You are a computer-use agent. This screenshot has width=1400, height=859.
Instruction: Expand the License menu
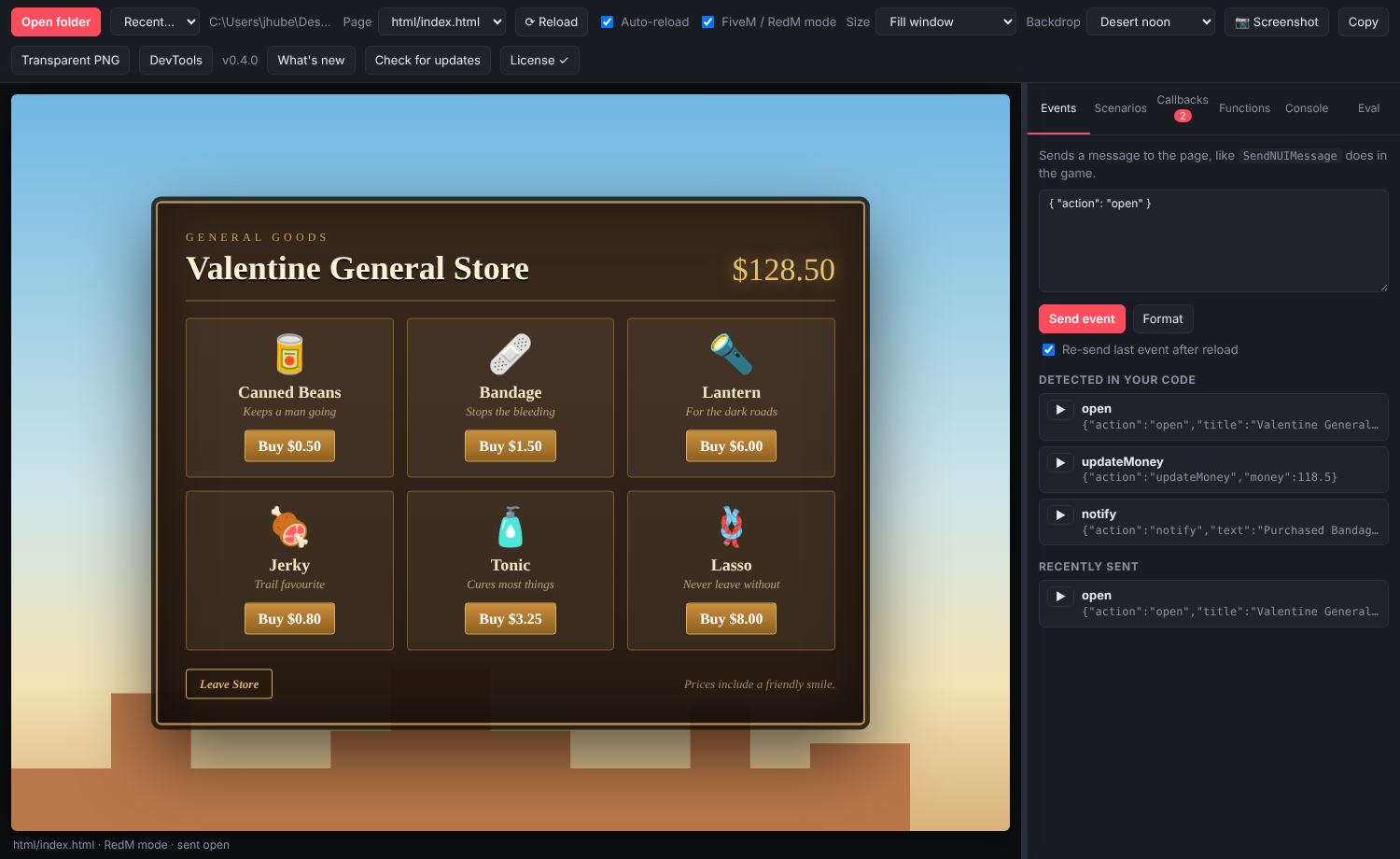click(539, 60)
